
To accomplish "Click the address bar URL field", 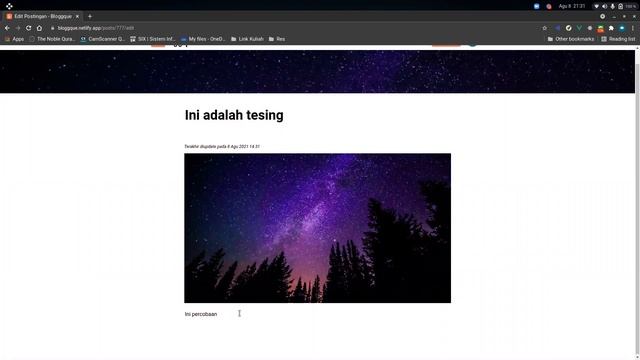I will tap(294, 28).
